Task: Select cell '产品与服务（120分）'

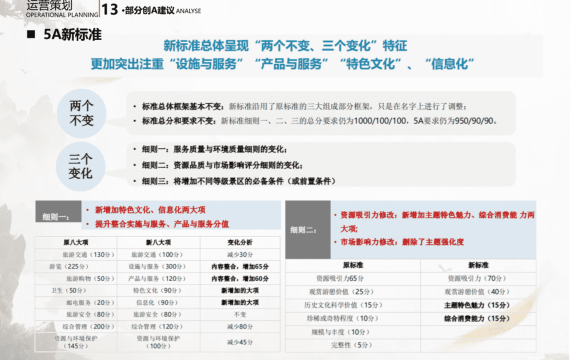Action: point(157,279)
